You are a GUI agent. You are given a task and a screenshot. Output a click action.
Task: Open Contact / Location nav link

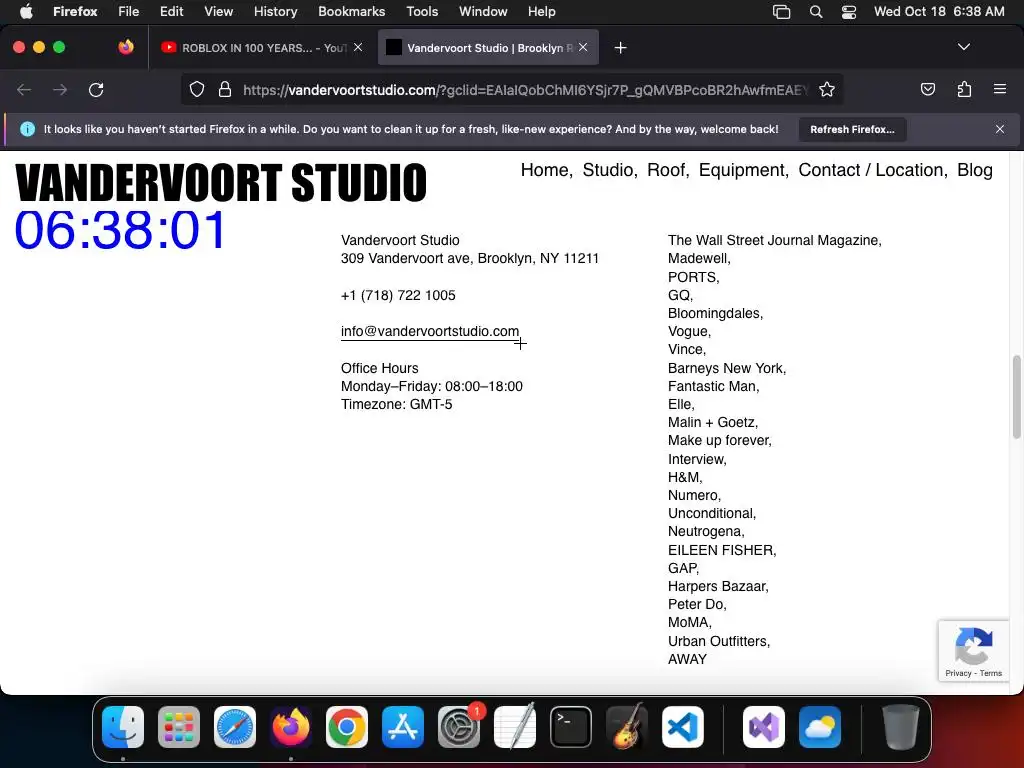click(871, 170)
